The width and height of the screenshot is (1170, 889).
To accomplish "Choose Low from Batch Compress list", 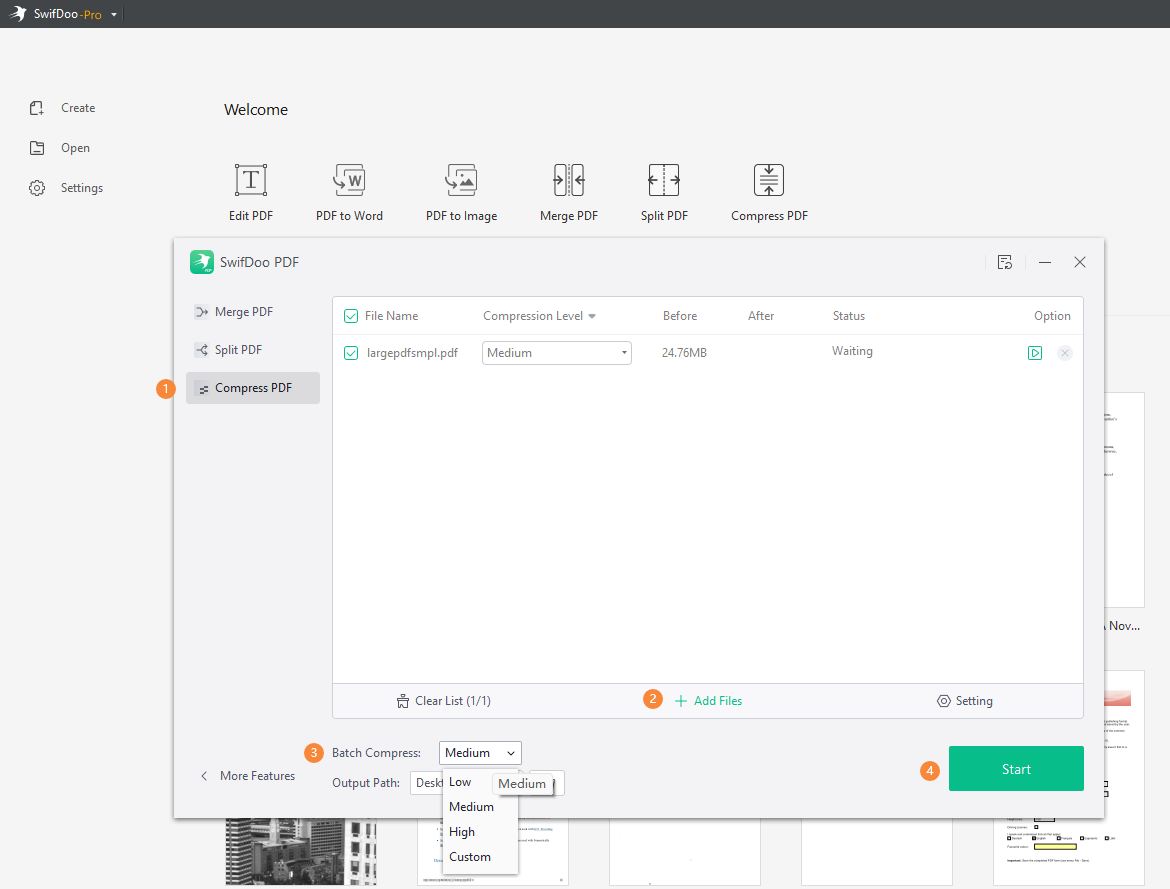I will pos(460,782).
